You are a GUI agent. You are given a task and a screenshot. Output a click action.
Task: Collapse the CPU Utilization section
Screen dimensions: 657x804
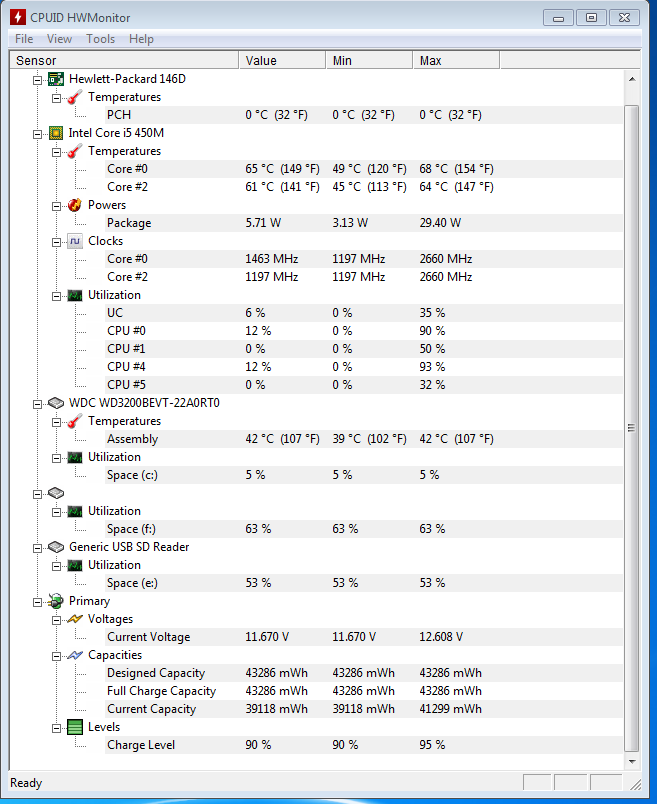pos(56,296)
